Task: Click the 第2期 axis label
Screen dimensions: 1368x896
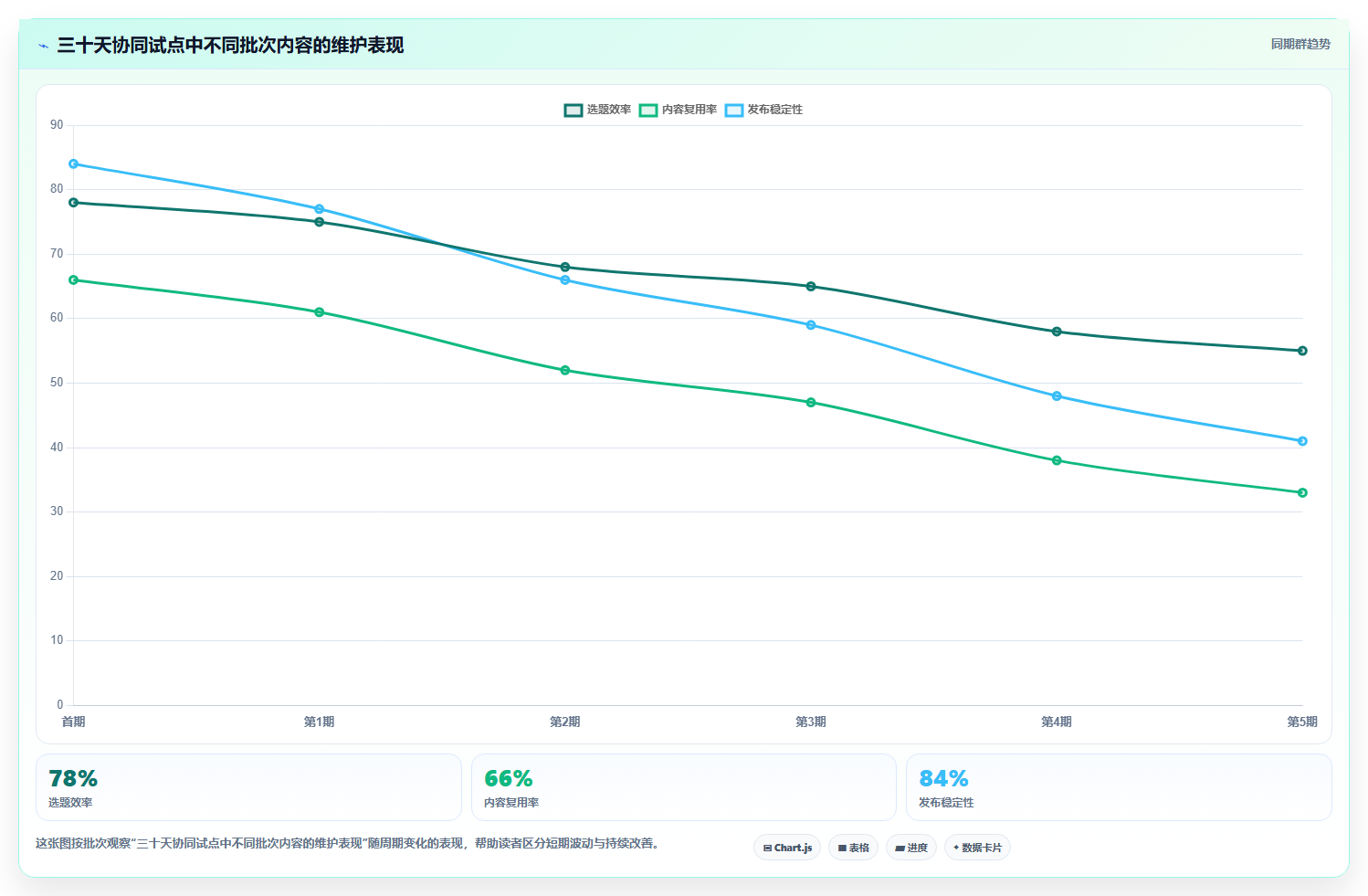Action: point(565,722)
